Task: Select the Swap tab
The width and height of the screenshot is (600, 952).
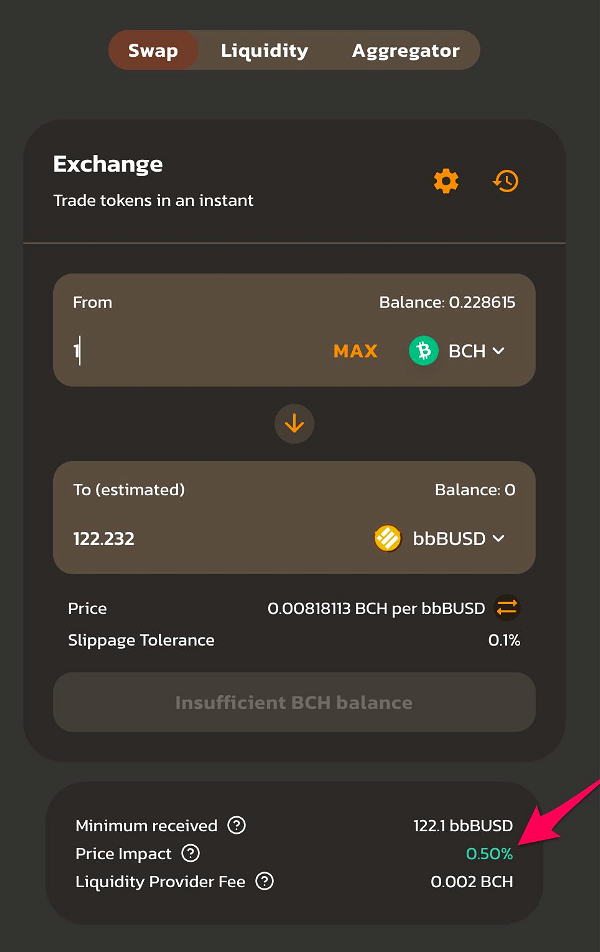Action: (153, 50)
